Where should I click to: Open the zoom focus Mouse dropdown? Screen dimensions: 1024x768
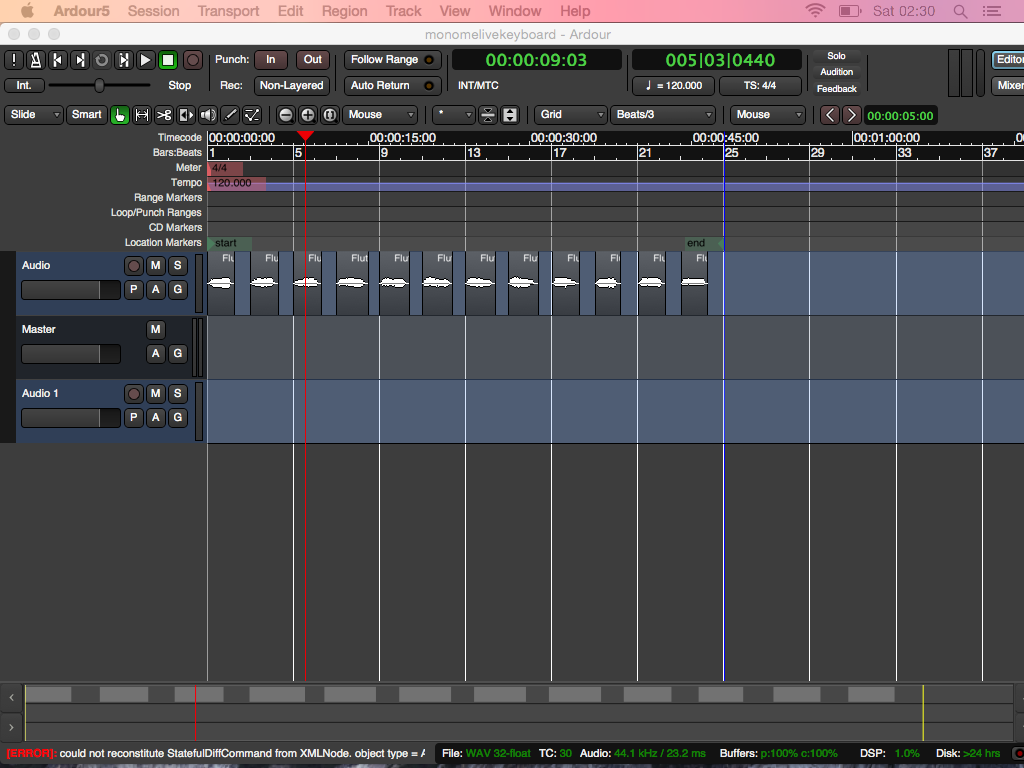click(x=379, y=115)
